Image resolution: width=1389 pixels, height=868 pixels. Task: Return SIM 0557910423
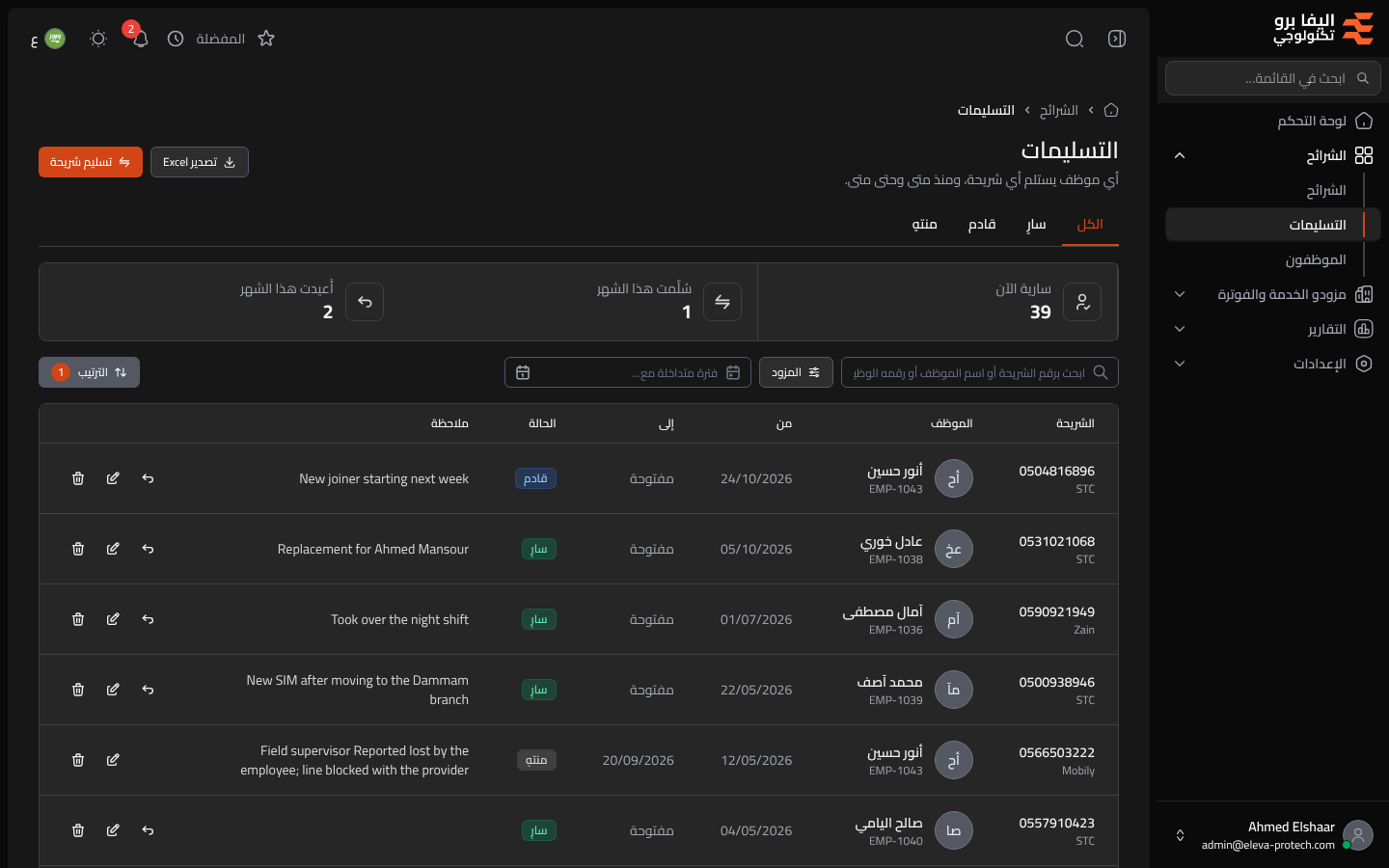point(148,830)
